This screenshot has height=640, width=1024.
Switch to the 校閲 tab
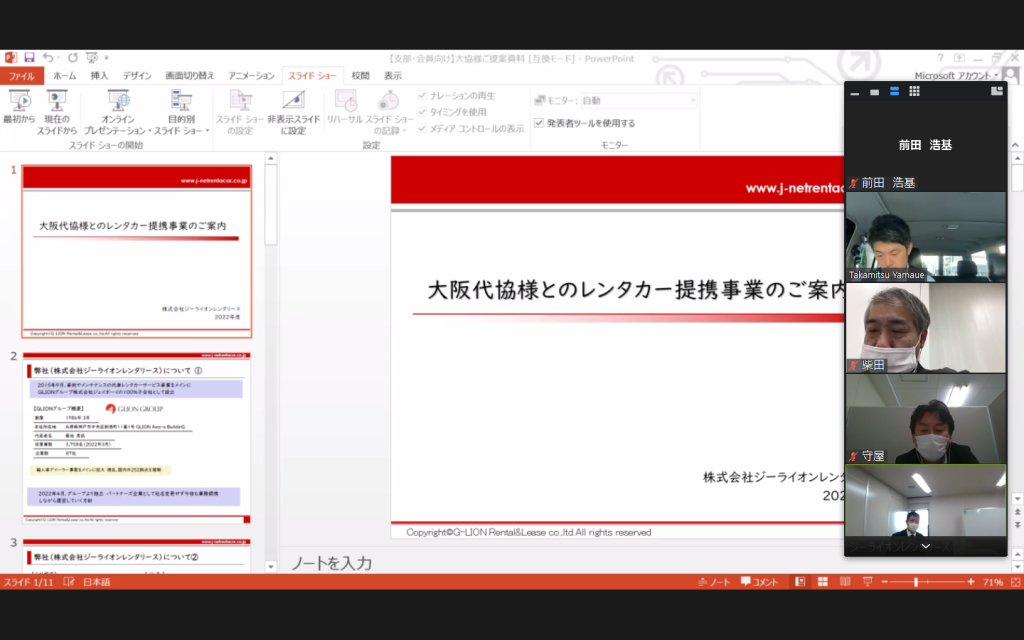click(x=360, y=76)
